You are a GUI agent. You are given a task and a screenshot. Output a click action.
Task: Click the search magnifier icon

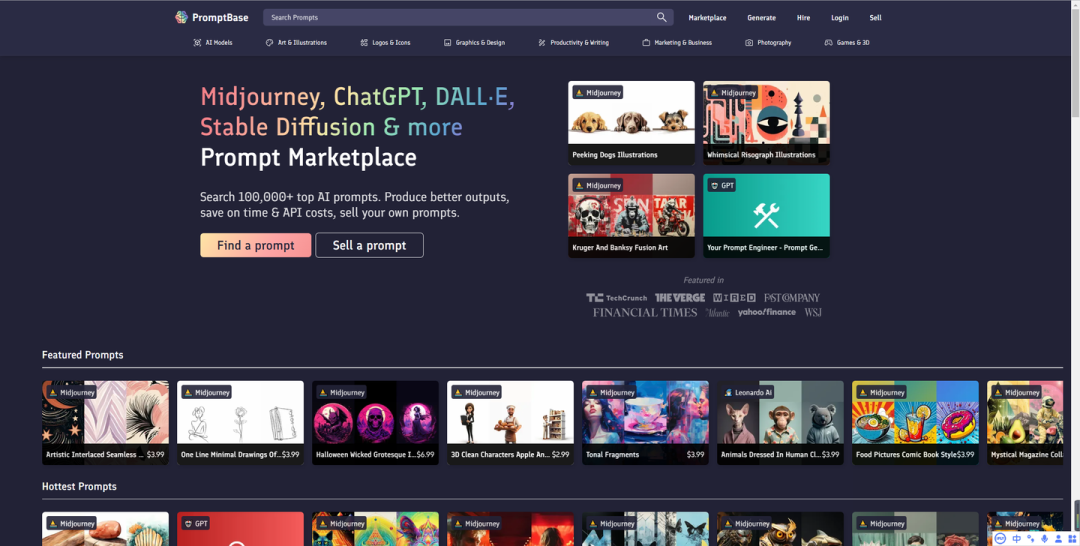coord(661,17)
